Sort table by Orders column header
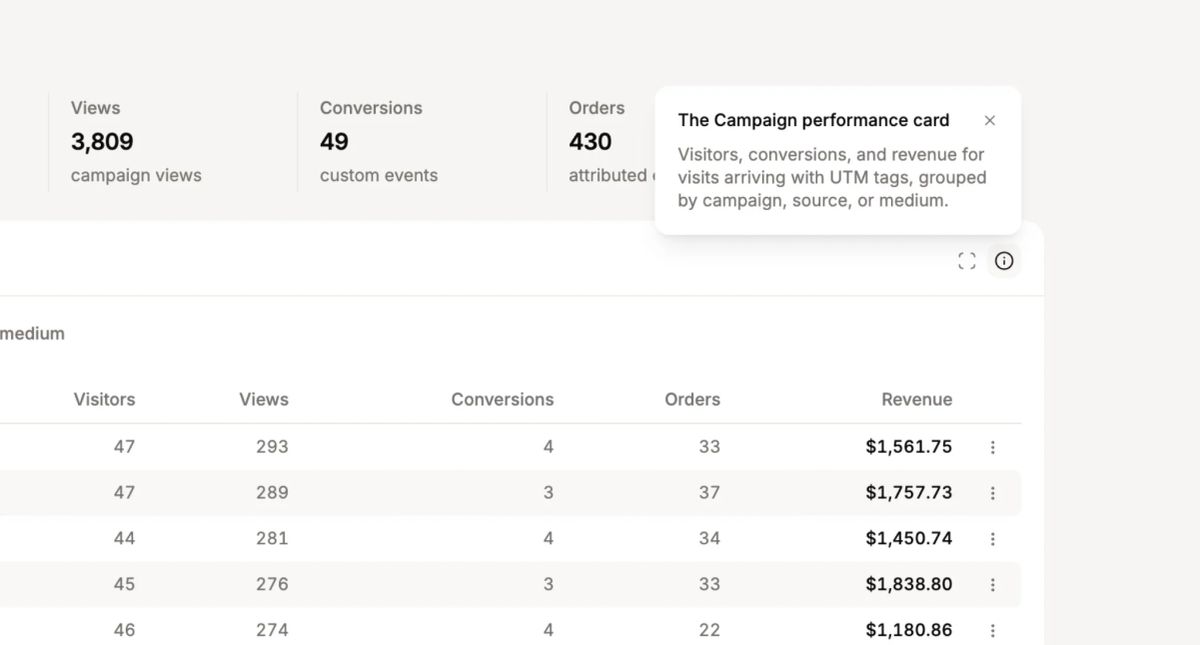The height and width of the screenshot is (645, 1200). 692,399
